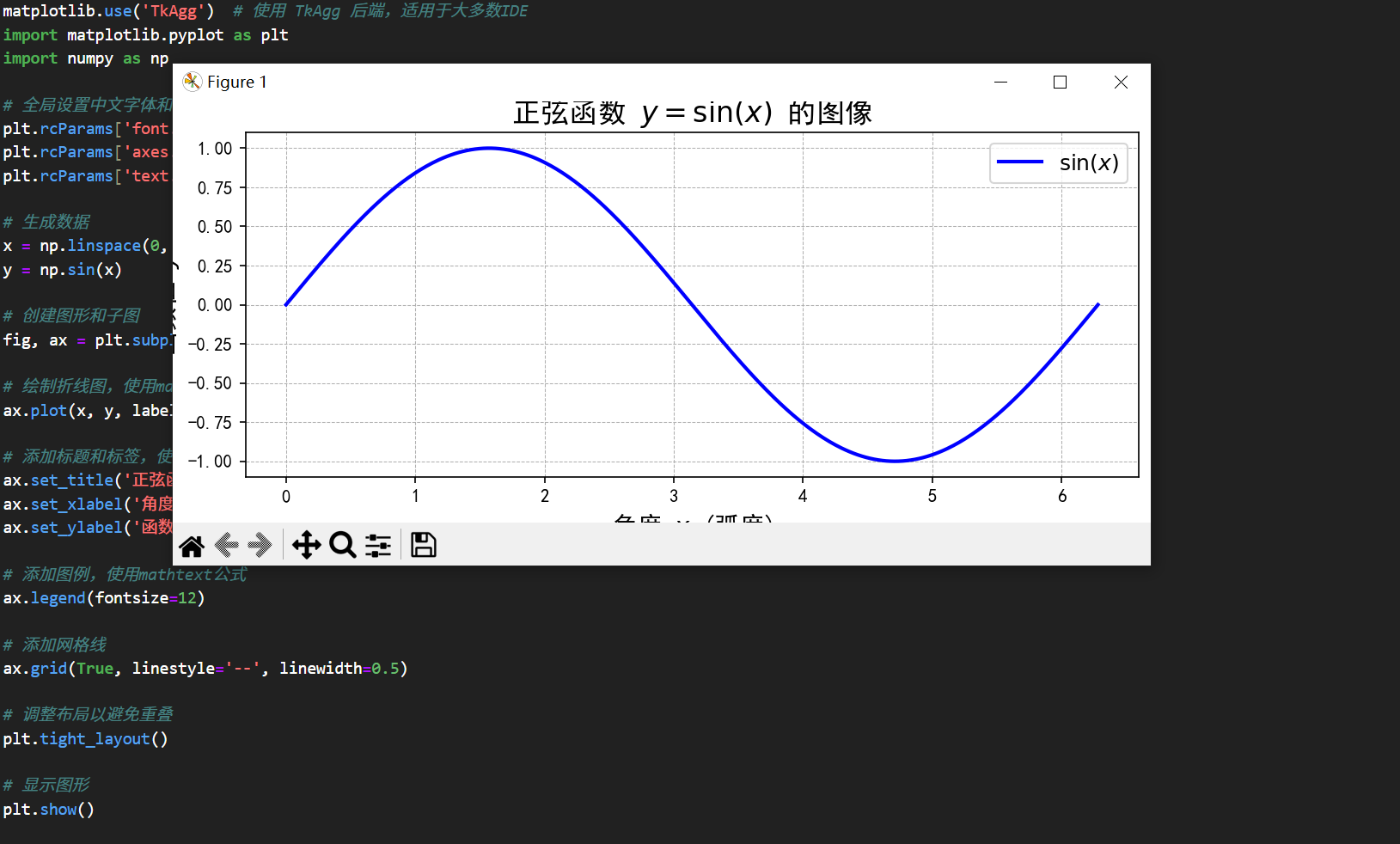Open Configure subplots sliders icon
This screenshot has width=1400, height=844.
[x=378, y=545]
